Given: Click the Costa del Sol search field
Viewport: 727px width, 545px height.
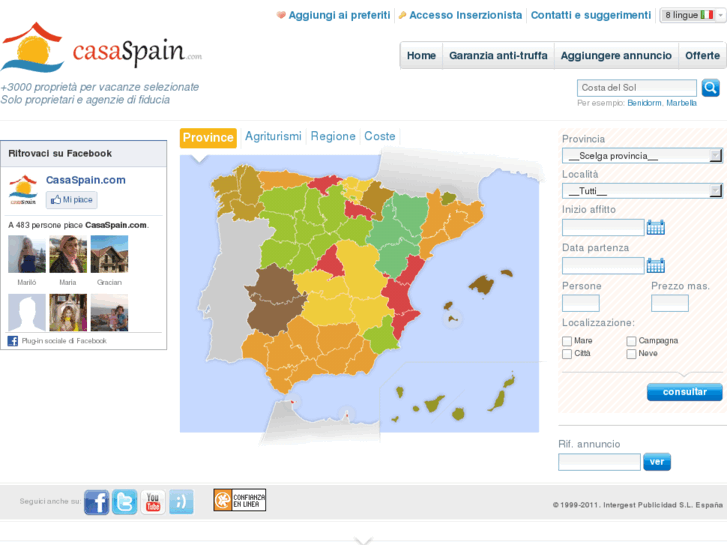Looking at the screenshot, I should [x=637, y=88].
